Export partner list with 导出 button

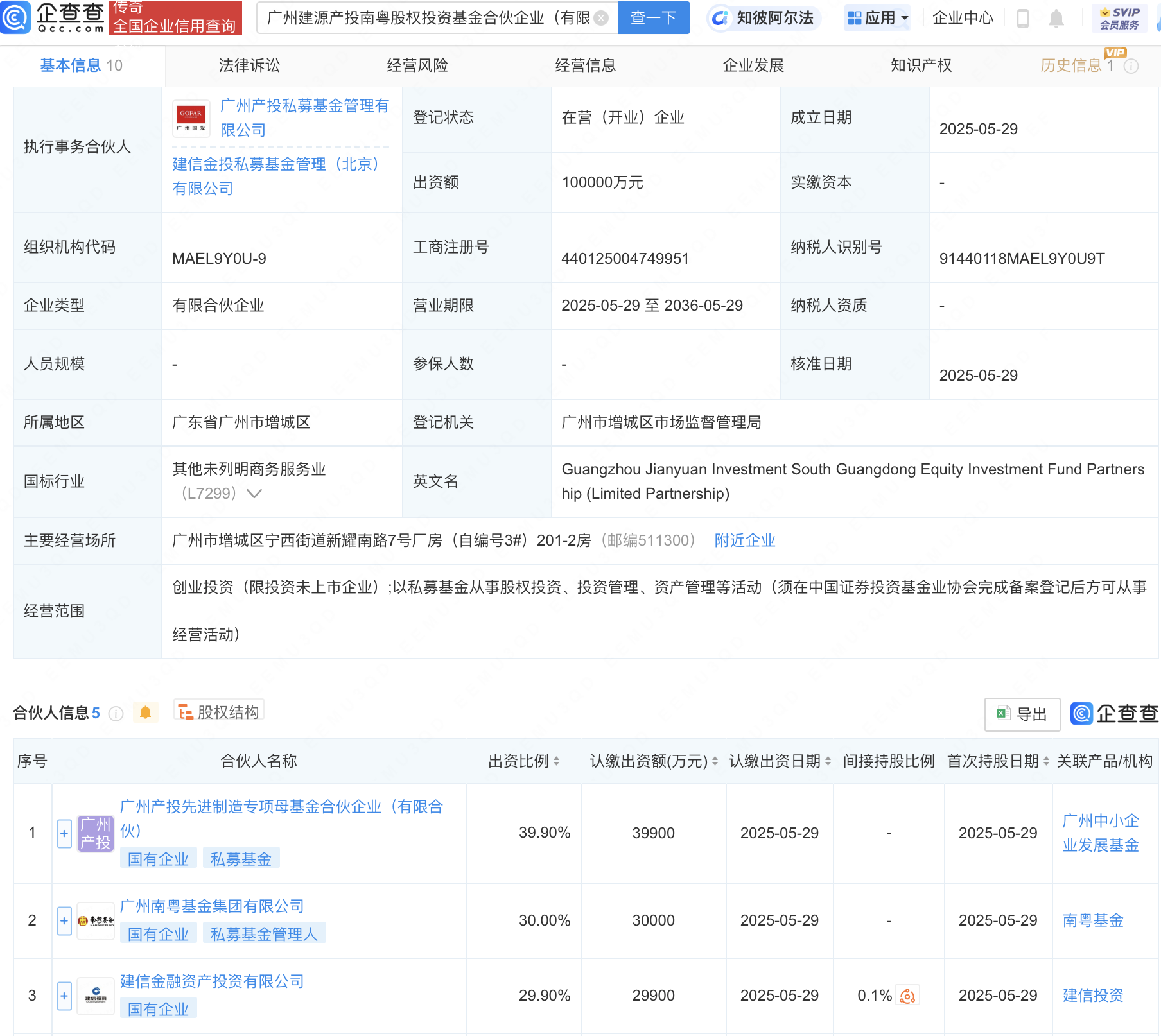1022,714
